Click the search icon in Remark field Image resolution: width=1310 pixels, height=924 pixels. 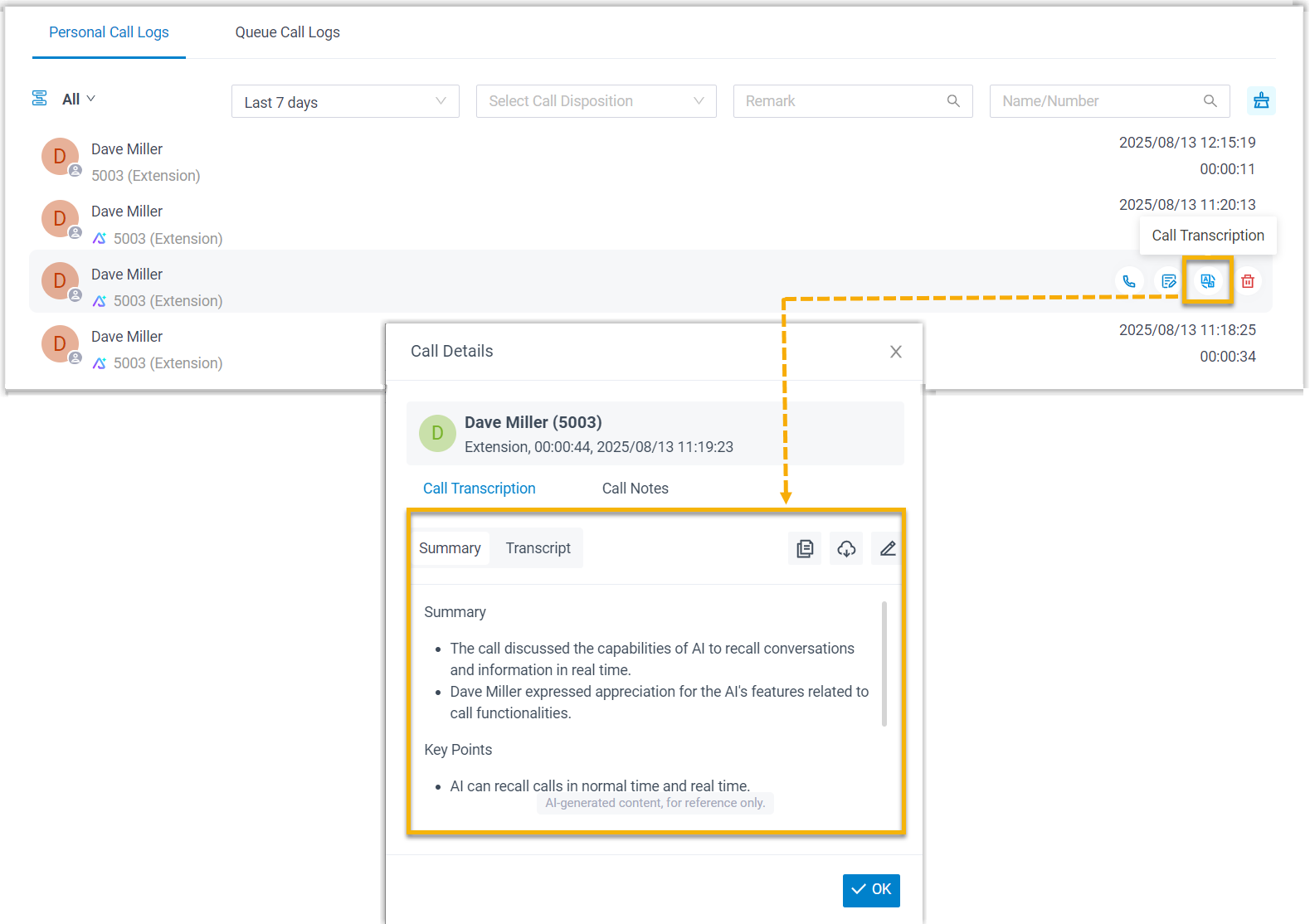click(953, 101)
